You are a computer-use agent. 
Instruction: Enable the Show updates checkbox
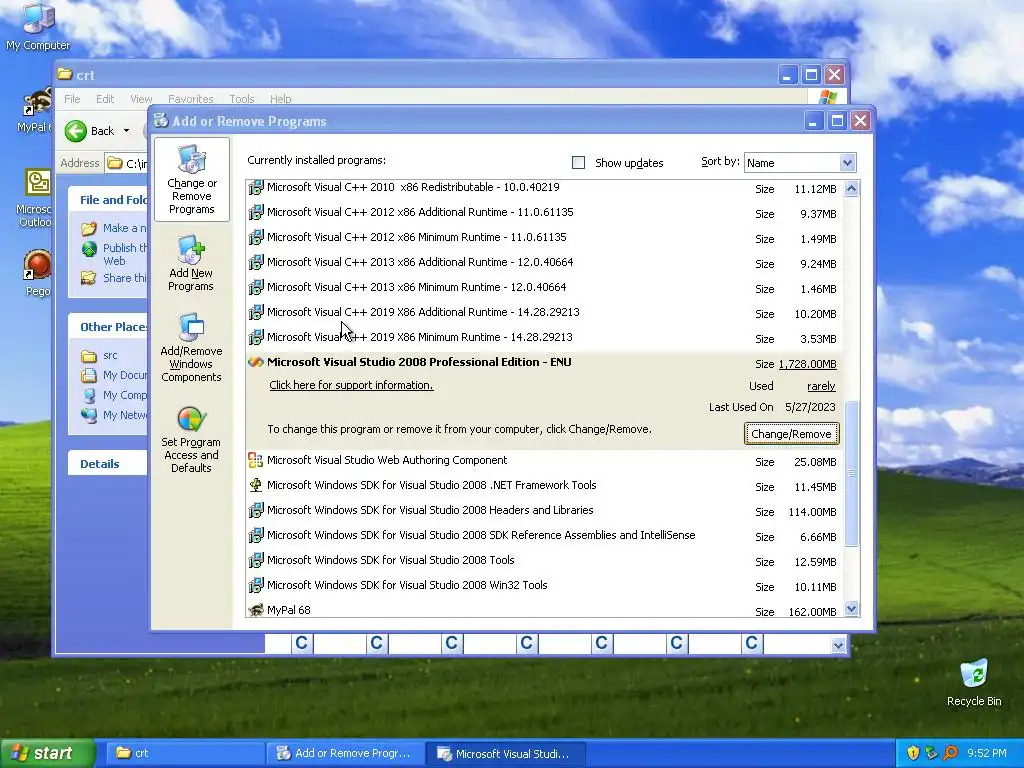578,163
